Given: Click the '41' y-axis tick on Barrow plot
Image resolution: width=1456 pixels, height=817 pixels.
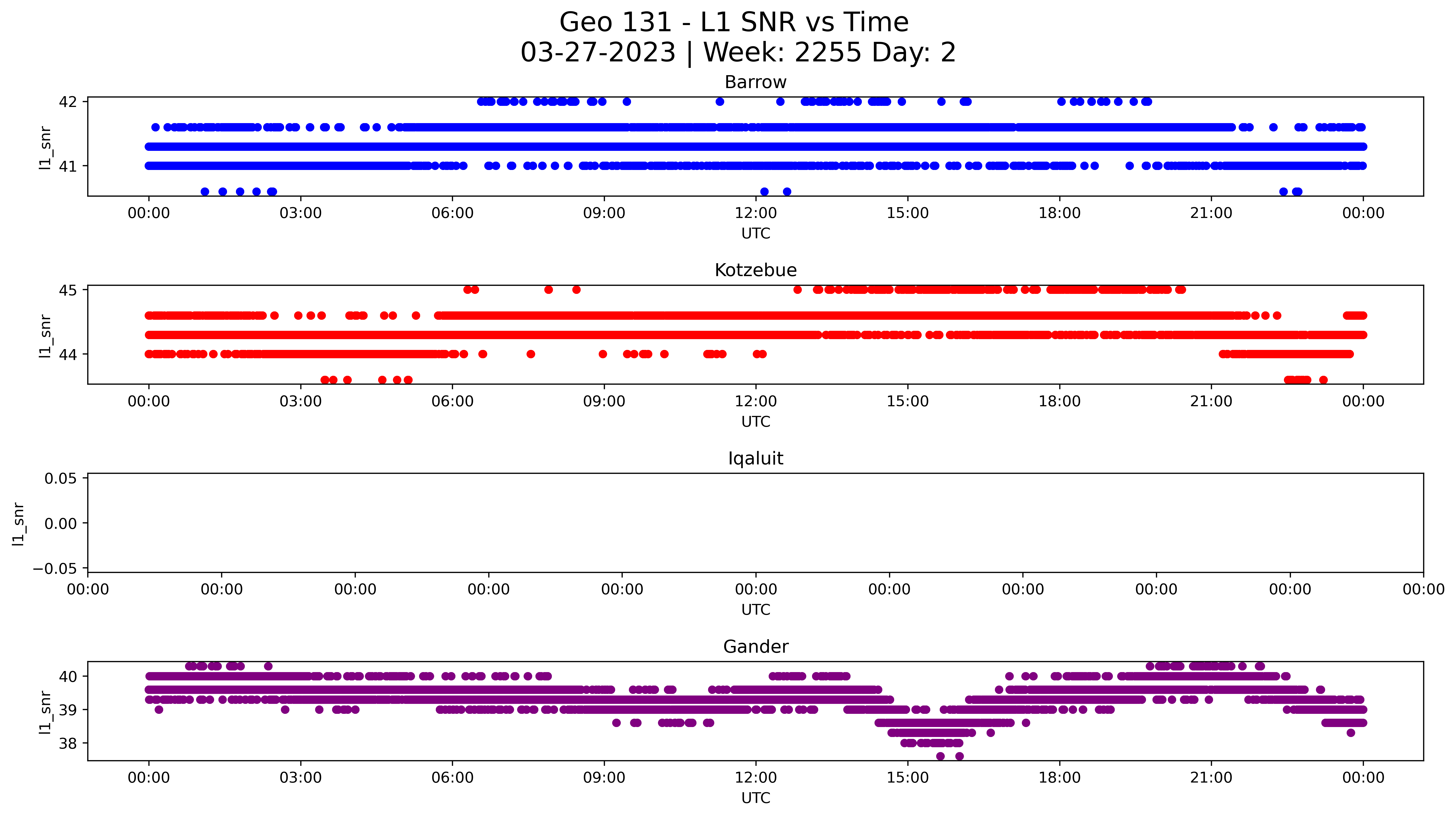Looking at the screenshot, I should click(x=68, y=166).
